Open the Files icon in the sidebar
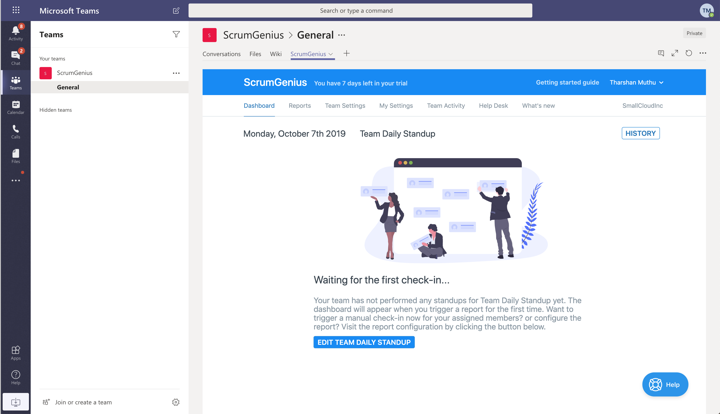This screenshot has height=414, width=720. pyautogui.click(x=16, y=156)
